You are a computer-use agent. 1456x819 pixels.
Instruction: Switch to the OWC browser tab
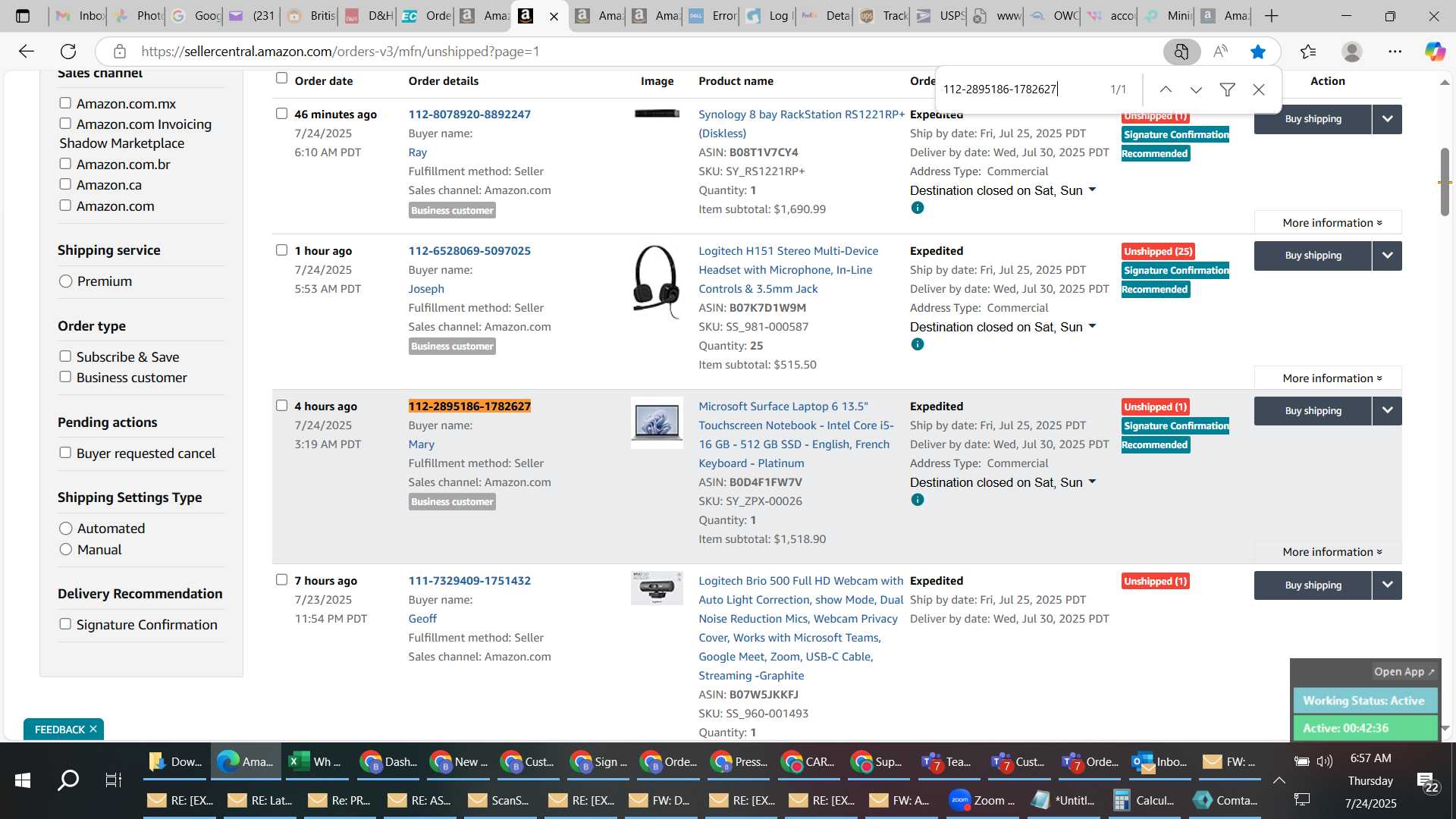[x=1053, y=16]
